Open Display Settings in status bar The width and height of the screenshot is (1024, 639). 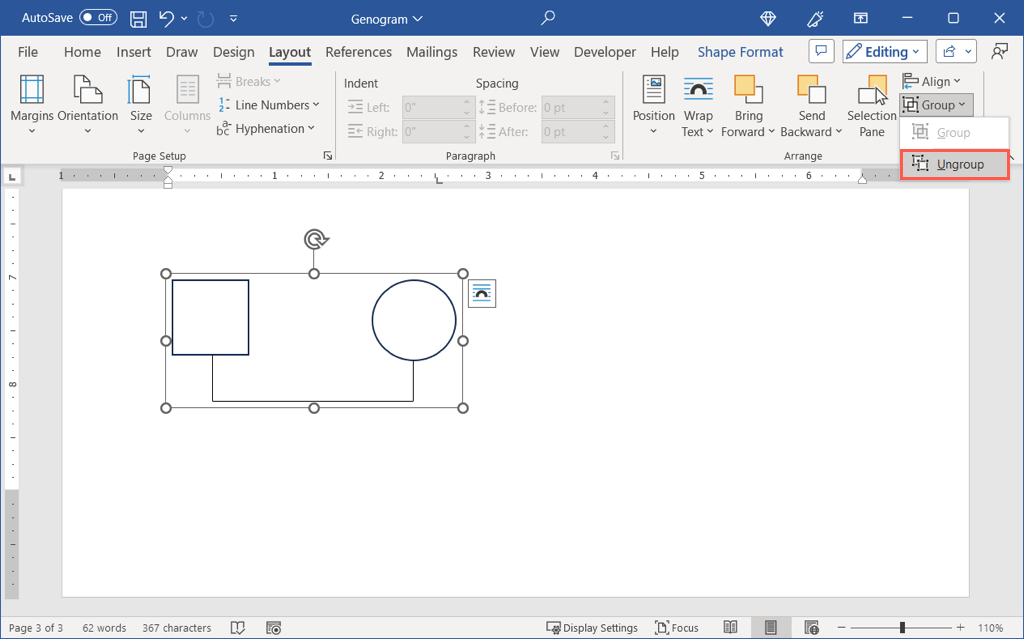pos(592,628)
